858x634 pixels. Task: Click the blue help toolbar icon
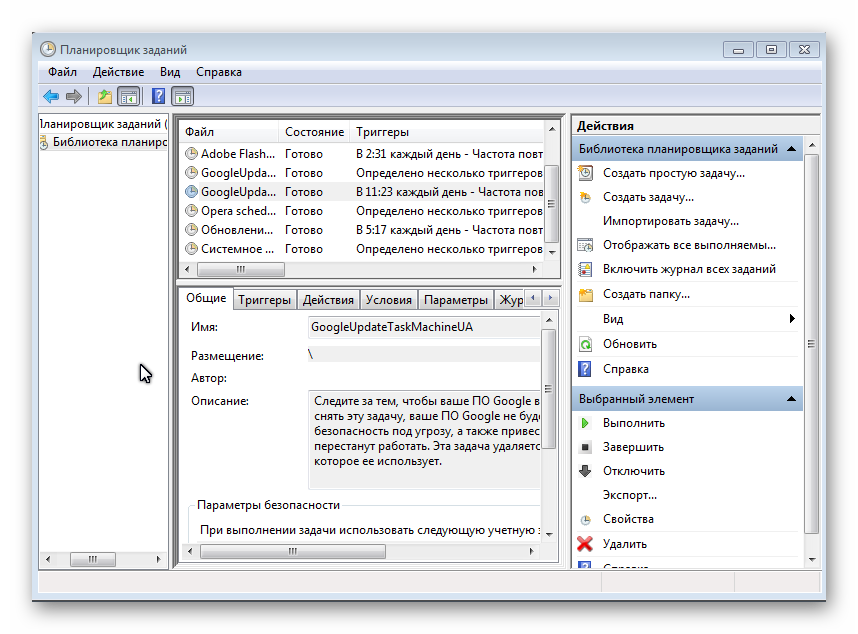158,97
